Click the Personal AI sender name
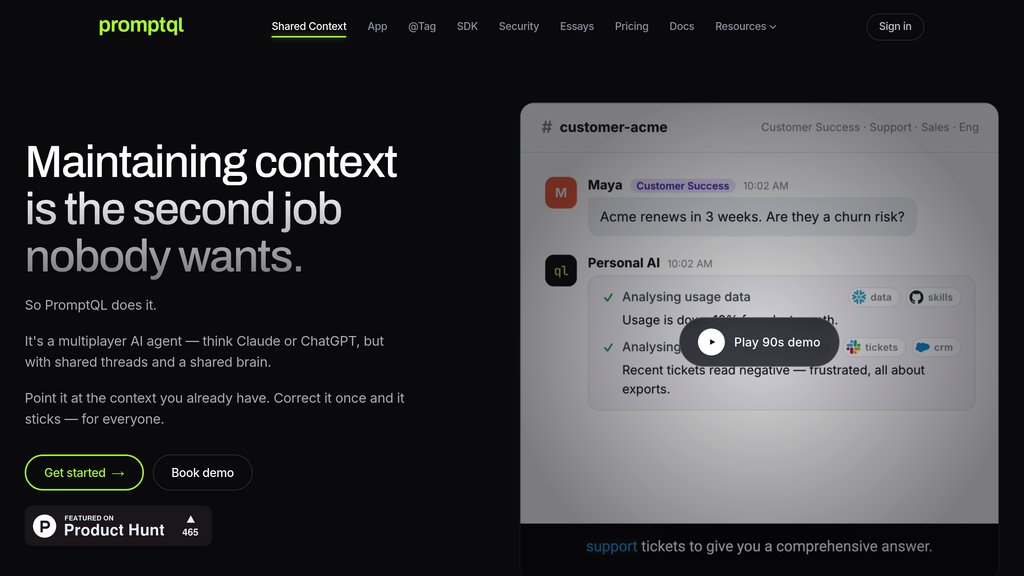 pyautogui.click(x=624, y=263)
